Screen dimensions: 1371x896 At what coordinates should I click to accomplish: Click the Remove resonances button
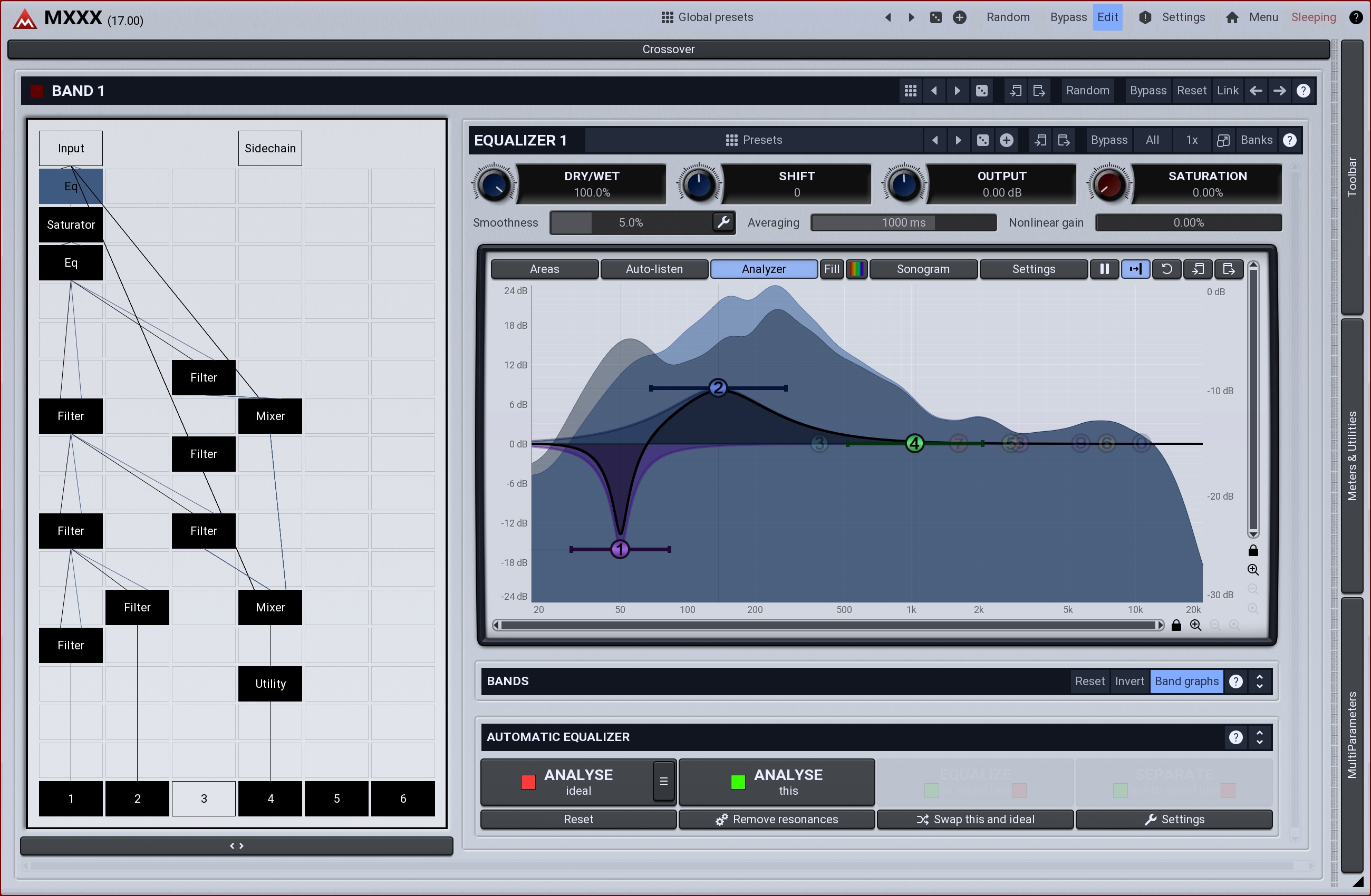(x=777, y=820)
